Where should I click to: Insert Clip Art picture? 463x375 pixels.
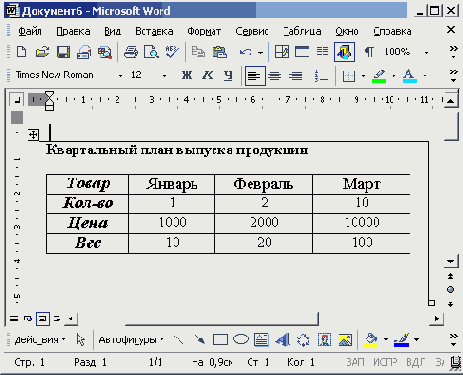(324, 340)
